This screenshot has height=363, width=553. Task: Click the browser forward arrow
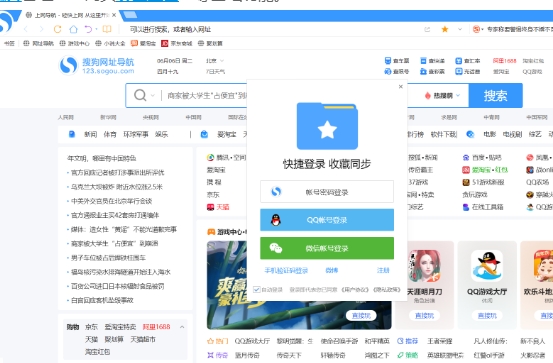[x=41, y=29]
